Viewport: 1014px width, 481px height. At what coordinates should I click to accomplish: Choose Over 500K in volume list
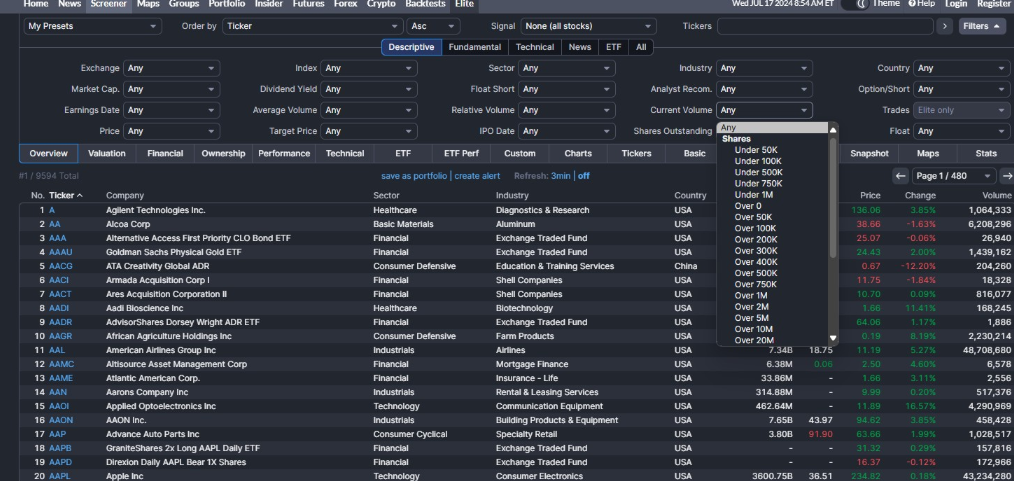click(755, 273)
